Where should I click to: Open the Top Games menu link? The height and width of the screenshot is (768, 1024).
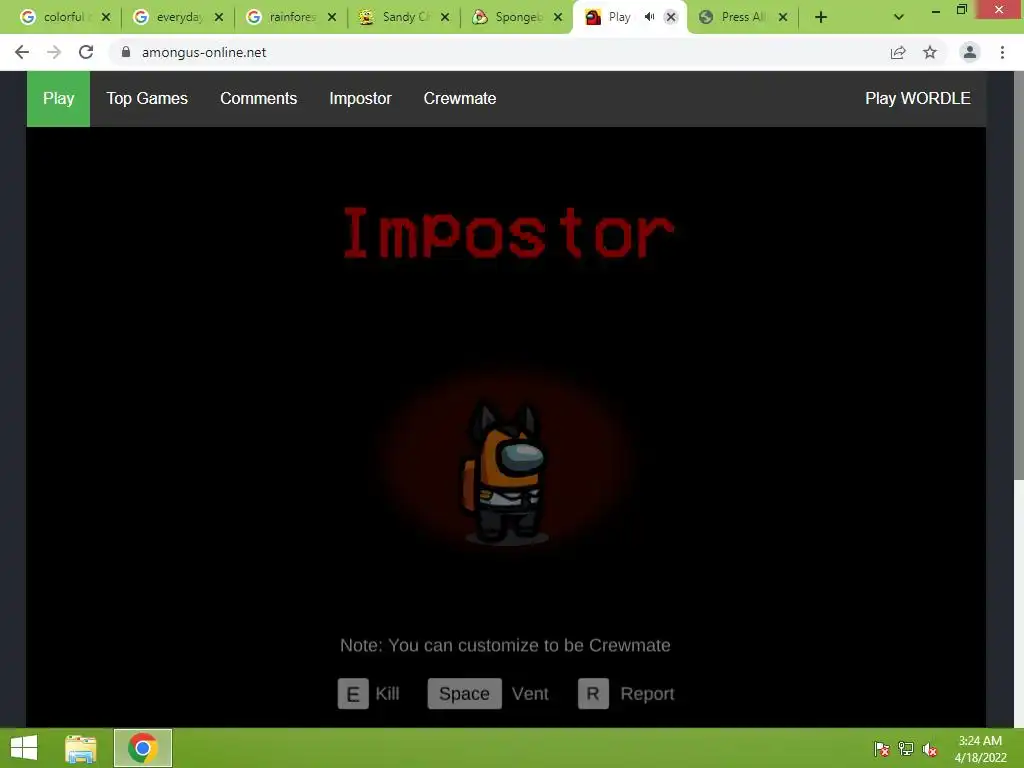tap(147, 99)
